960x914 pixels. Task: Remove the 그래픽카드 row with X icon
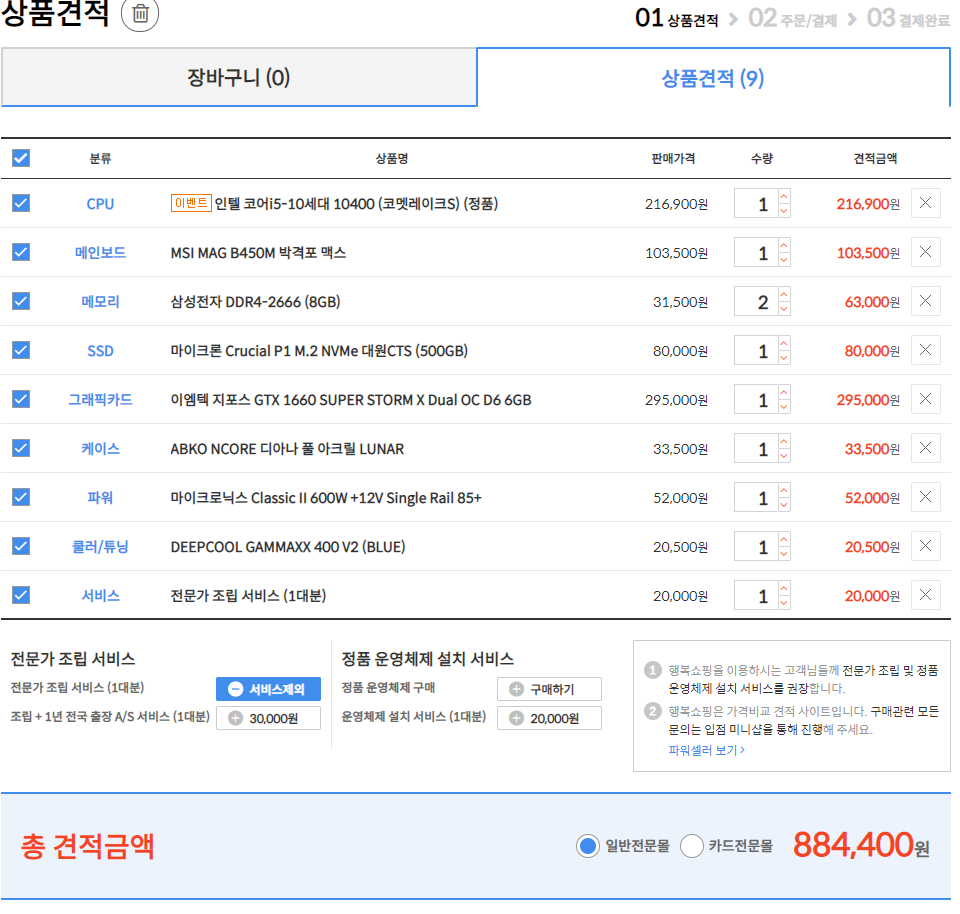925,399
